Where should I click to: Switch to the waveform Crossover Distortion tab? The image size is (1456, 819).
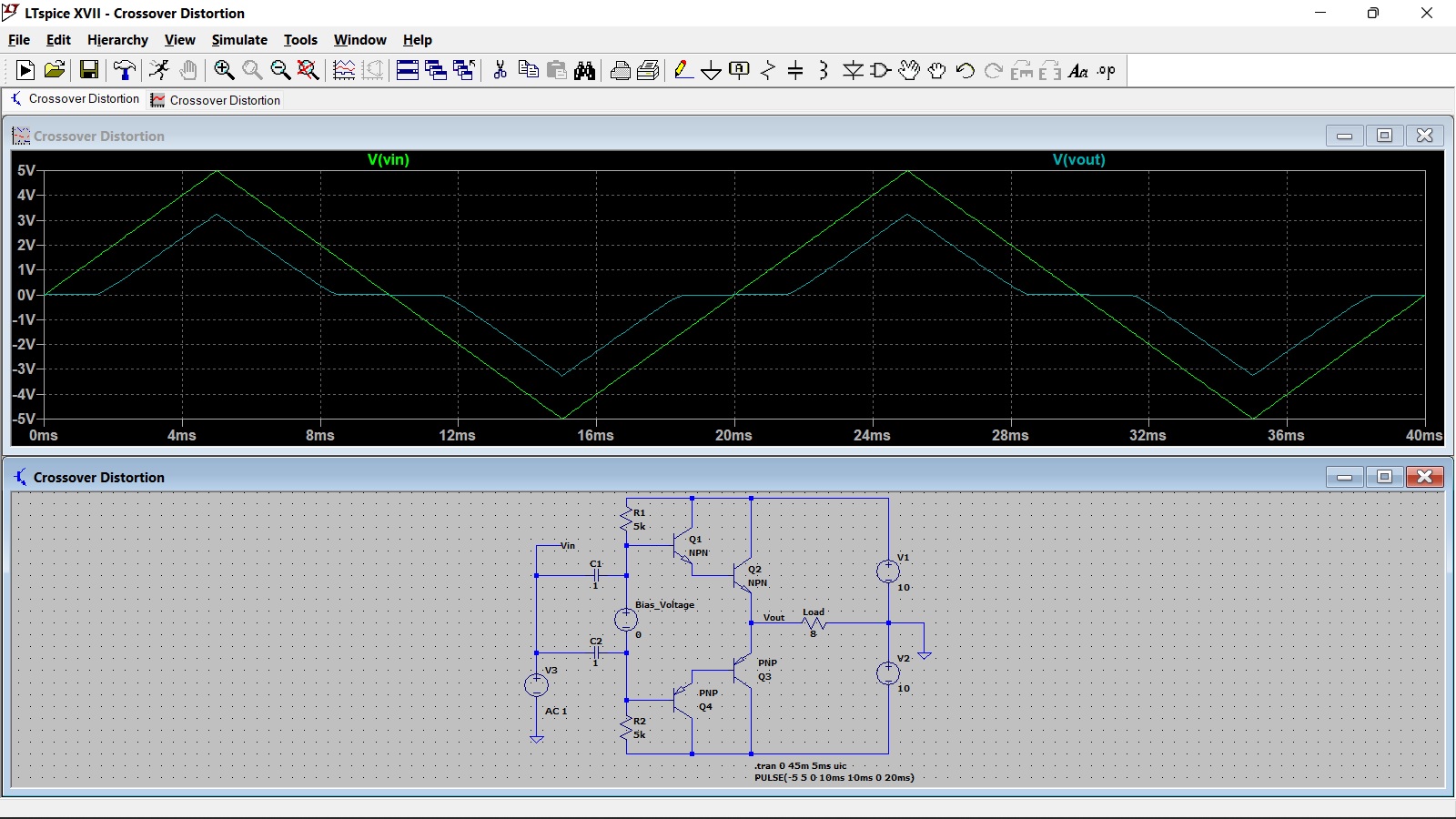click(x=216, y=100)
